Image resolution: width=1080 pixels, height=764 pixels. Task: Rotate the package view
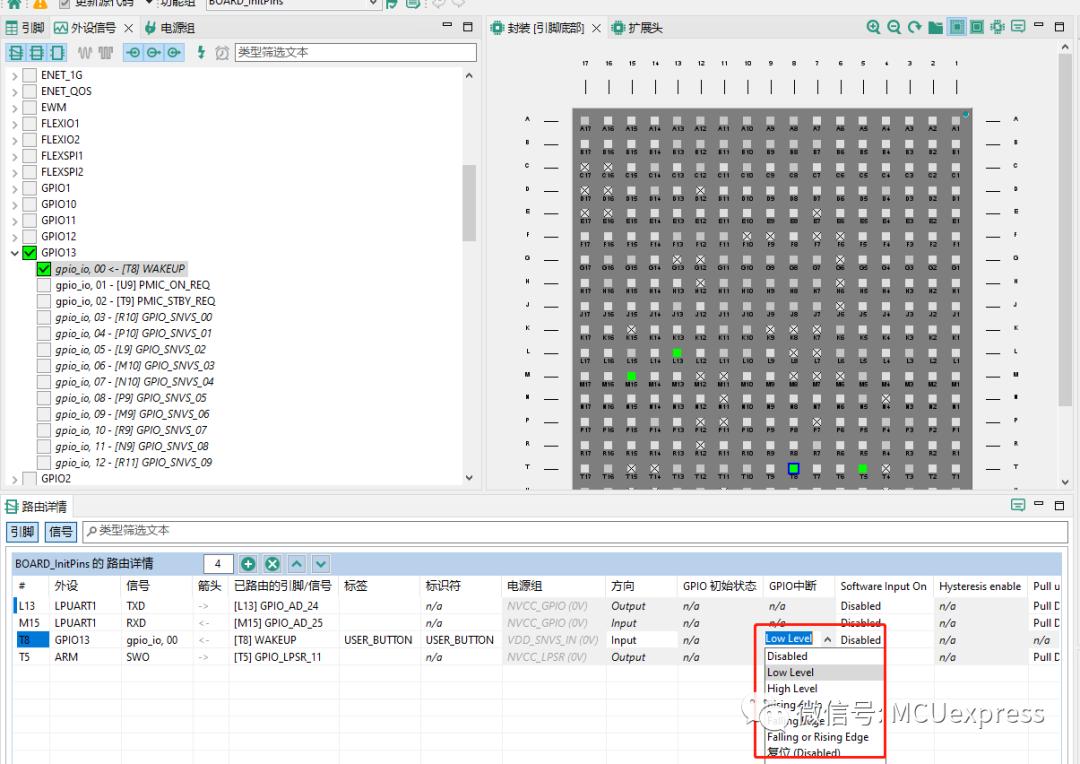pos(915,28)
